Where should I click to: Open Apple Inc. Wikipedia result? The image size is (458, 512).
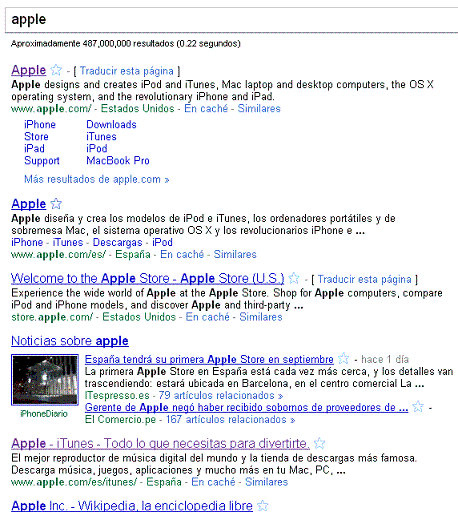click(132, 506)
